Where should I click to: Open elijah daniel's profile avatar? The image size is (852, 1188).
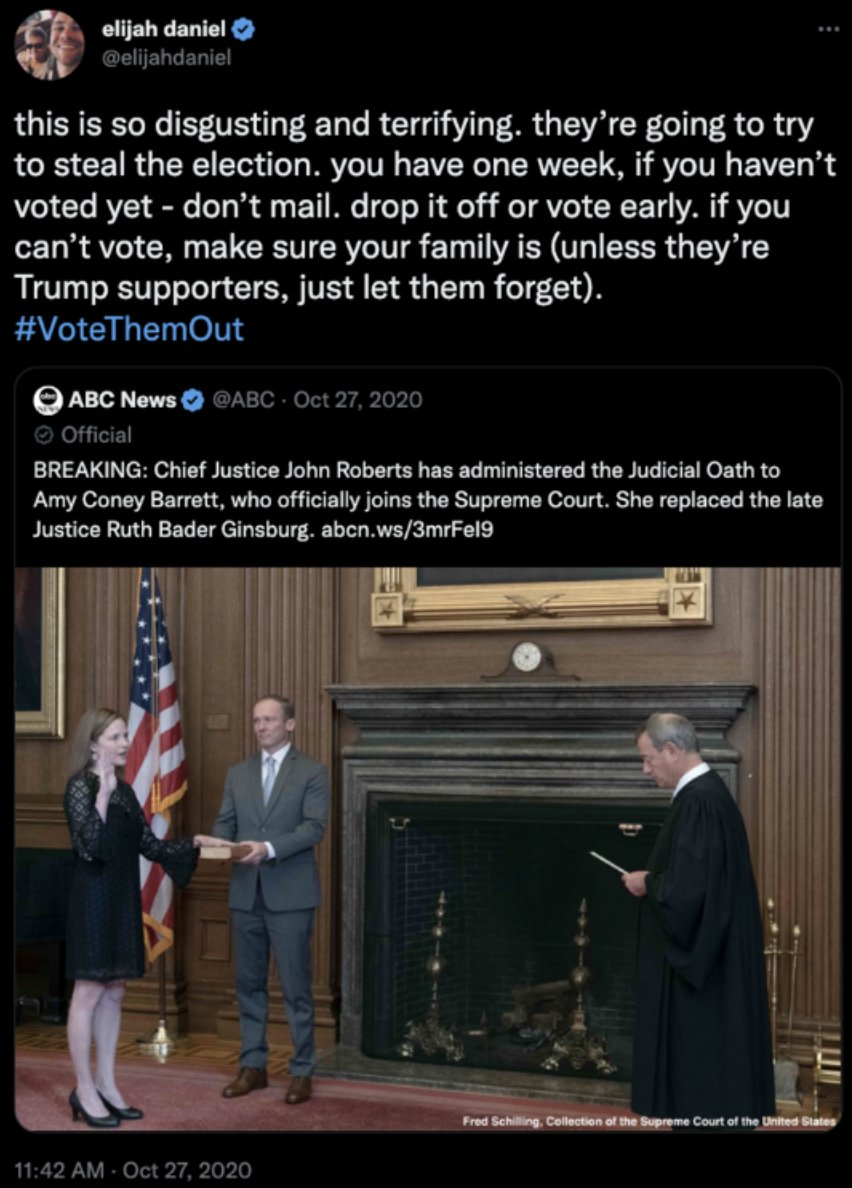[49, 45]
